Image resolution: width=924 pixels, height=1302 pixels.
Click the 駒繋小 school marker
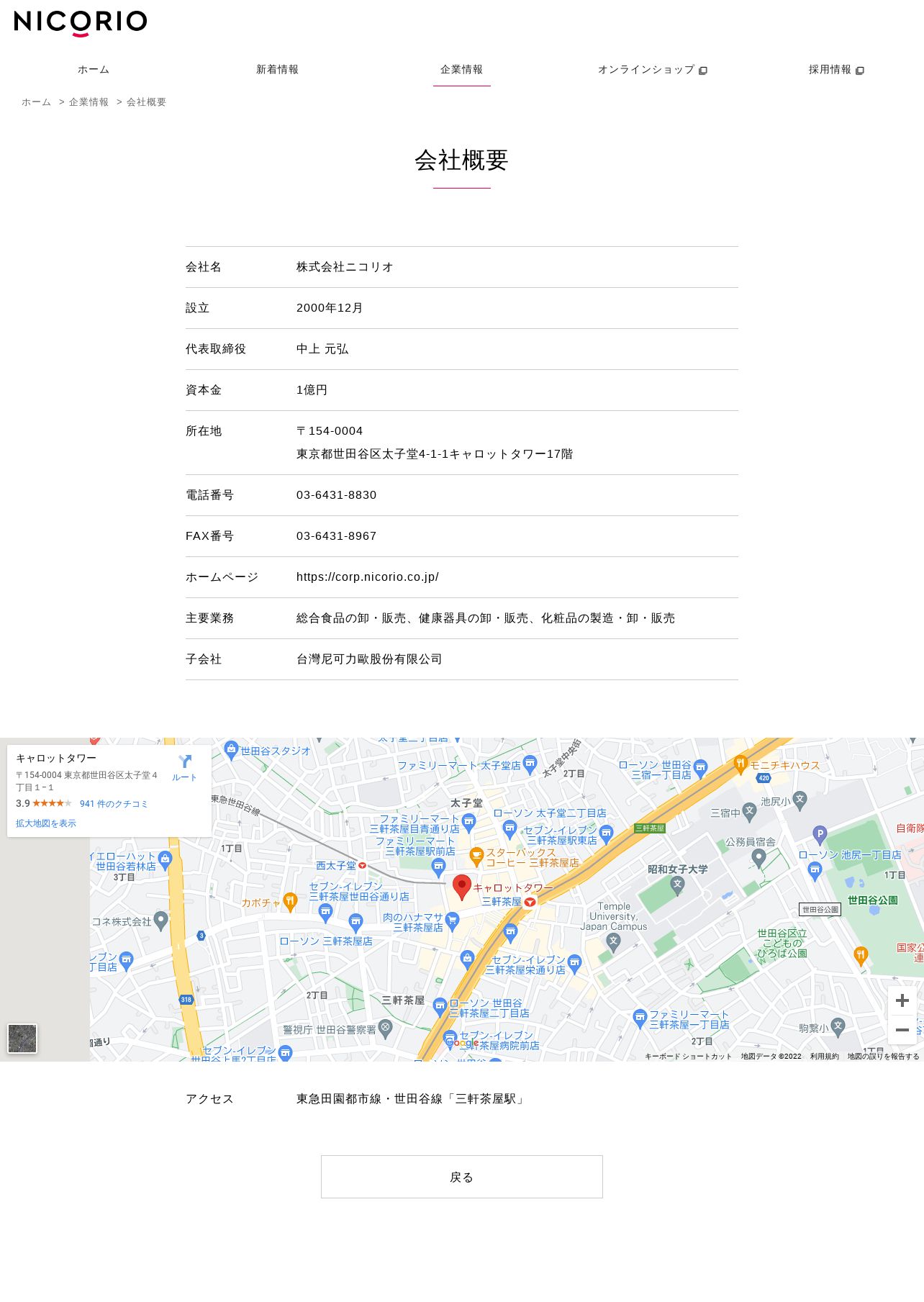click(838, 1027)
